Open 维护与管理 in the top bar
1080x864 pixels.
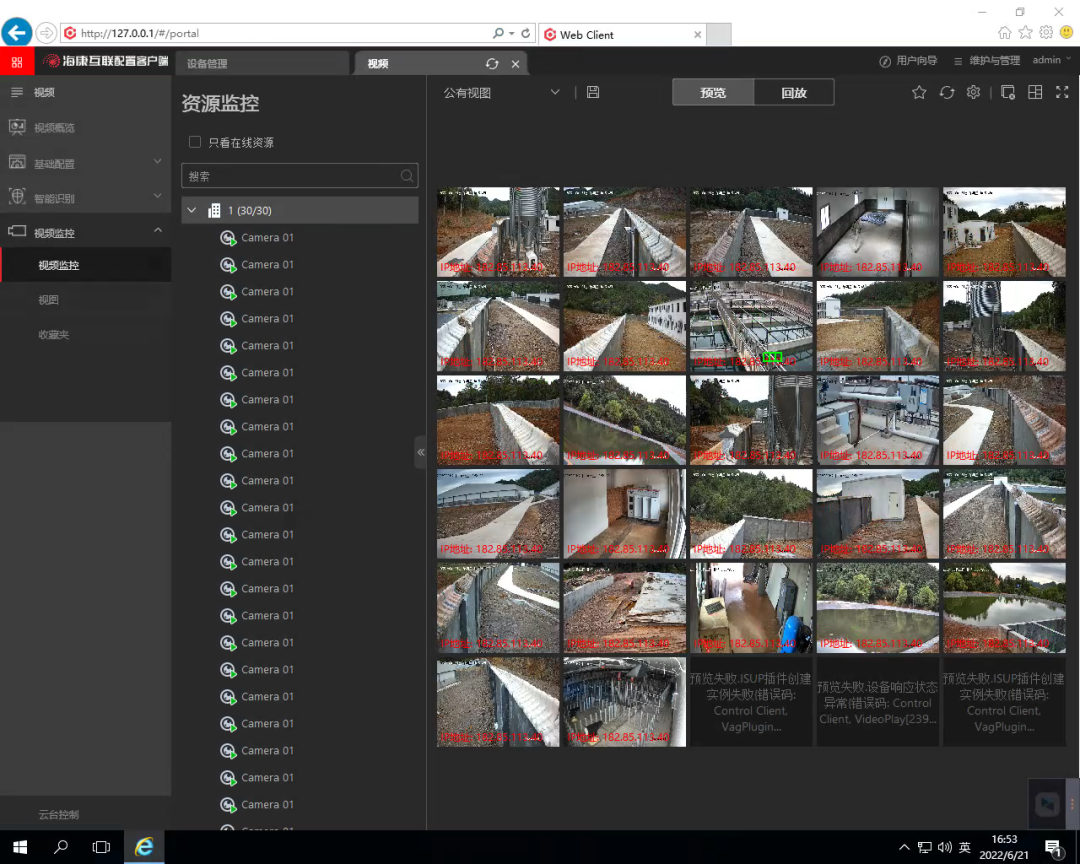coord(987,61)
